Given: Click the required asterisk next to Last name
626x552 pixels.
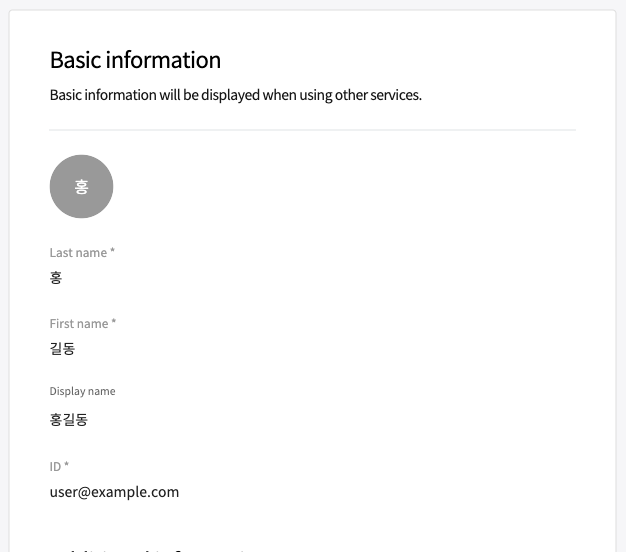Looking at the screenshot, I should [113, 253].
